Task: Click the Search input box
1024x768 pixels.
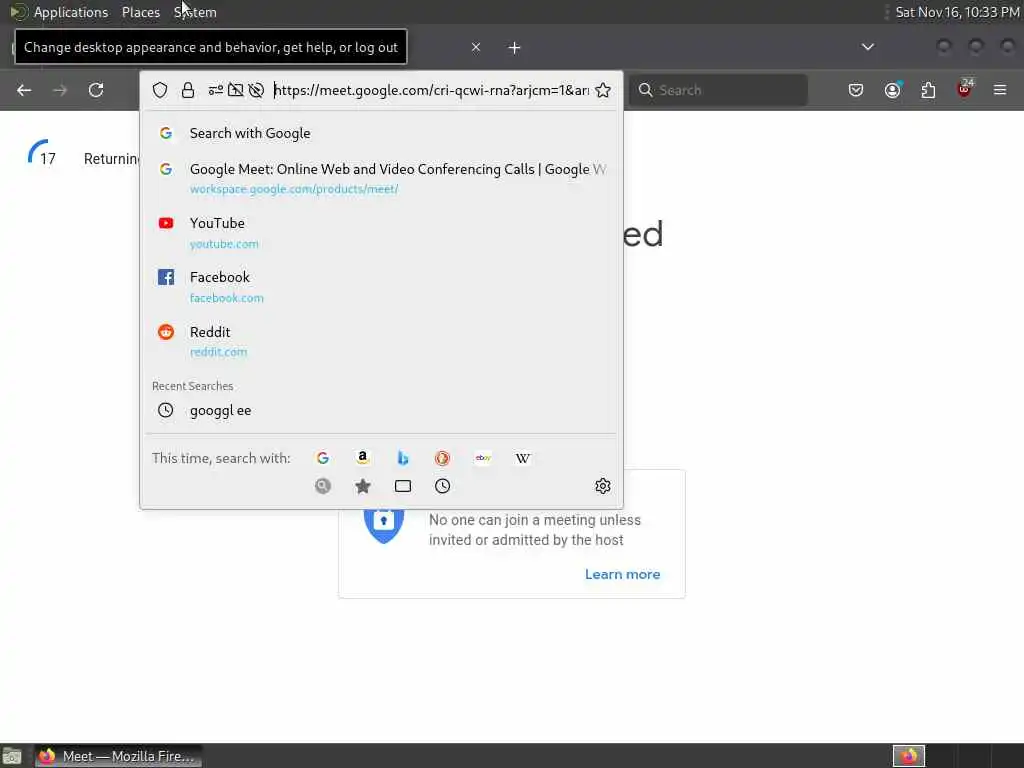Action: pos(718,90)
